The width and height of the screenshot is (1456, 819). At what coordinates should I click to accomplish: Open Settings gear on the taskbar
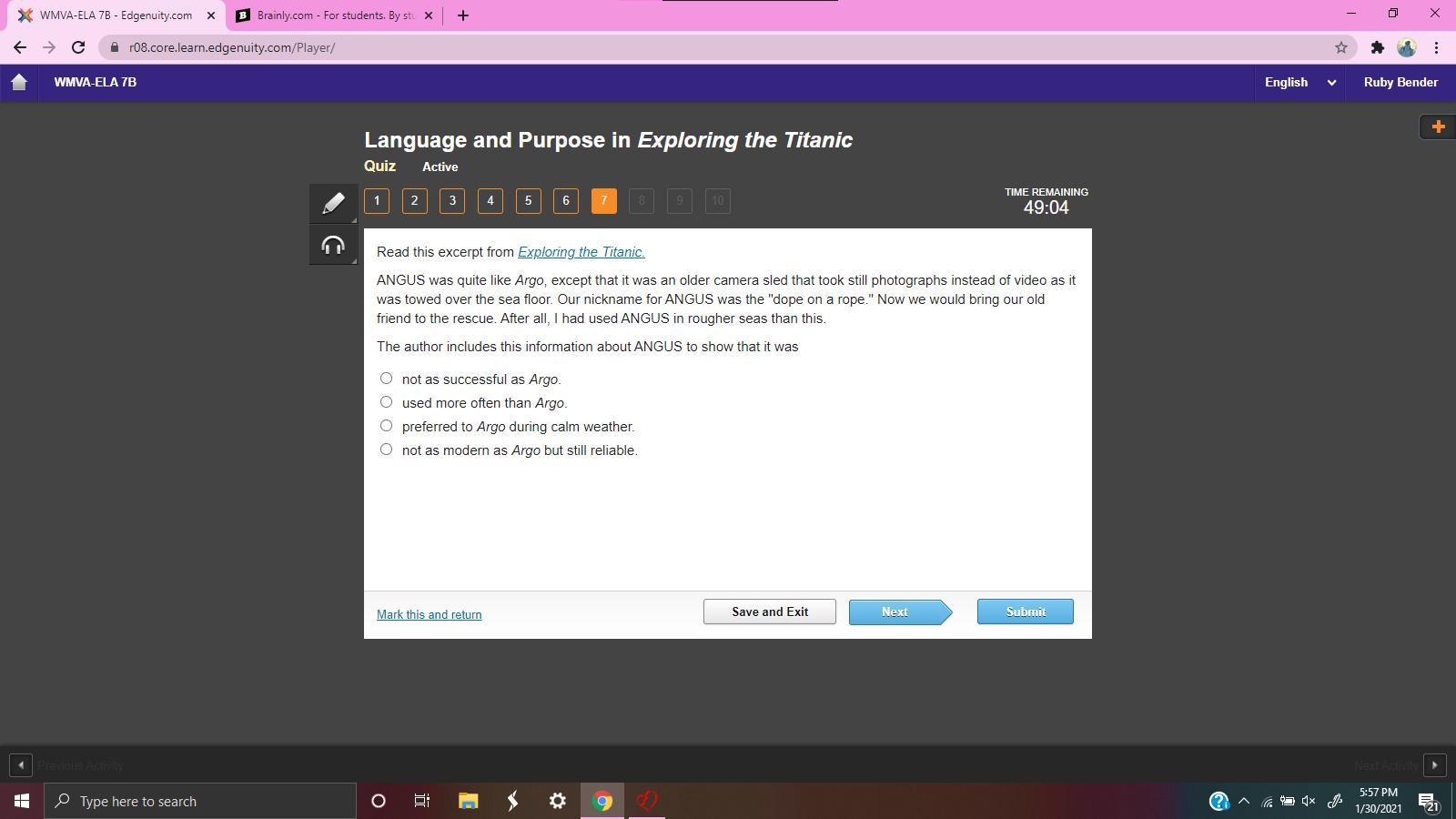click(558, 801)
